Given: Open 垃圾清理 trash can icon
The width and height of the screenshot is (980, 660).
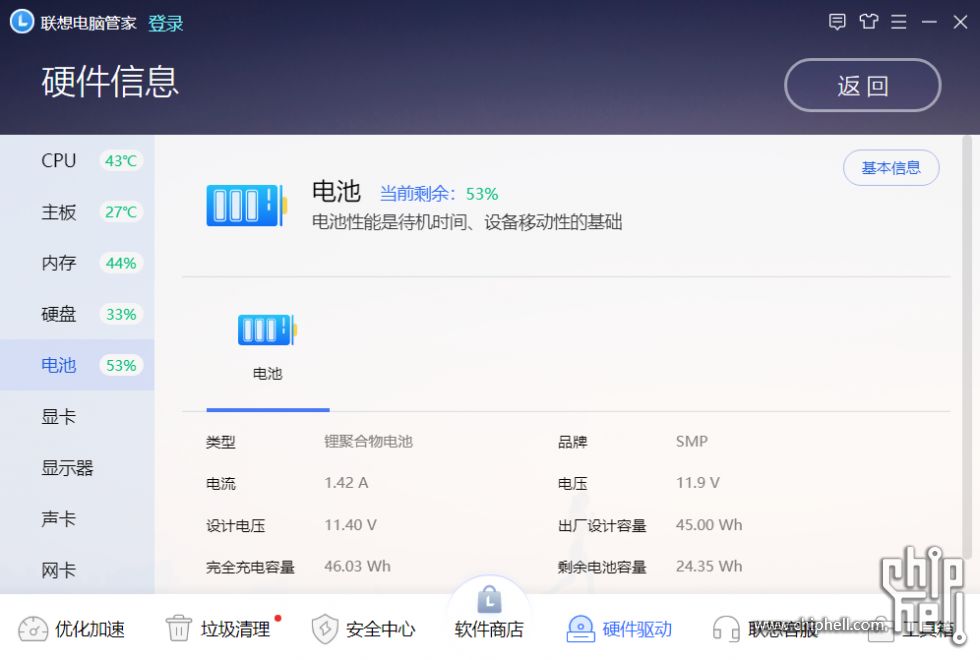Looking at the screenshot, I should pyautogui.click(x=178, y=628).
